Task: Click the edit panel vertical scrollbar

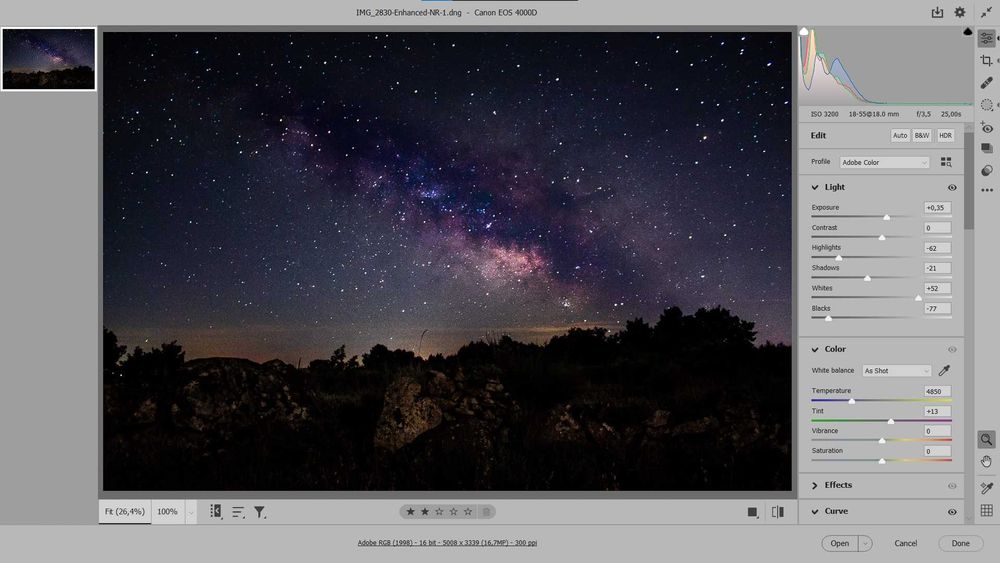Action: pos(968,181)
